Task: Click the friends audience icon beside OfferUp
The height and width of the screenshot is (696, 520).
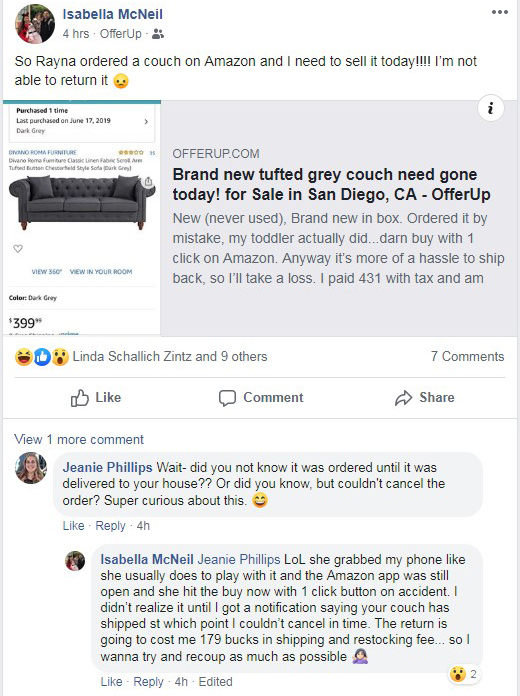Action: (x=158, y=34)
